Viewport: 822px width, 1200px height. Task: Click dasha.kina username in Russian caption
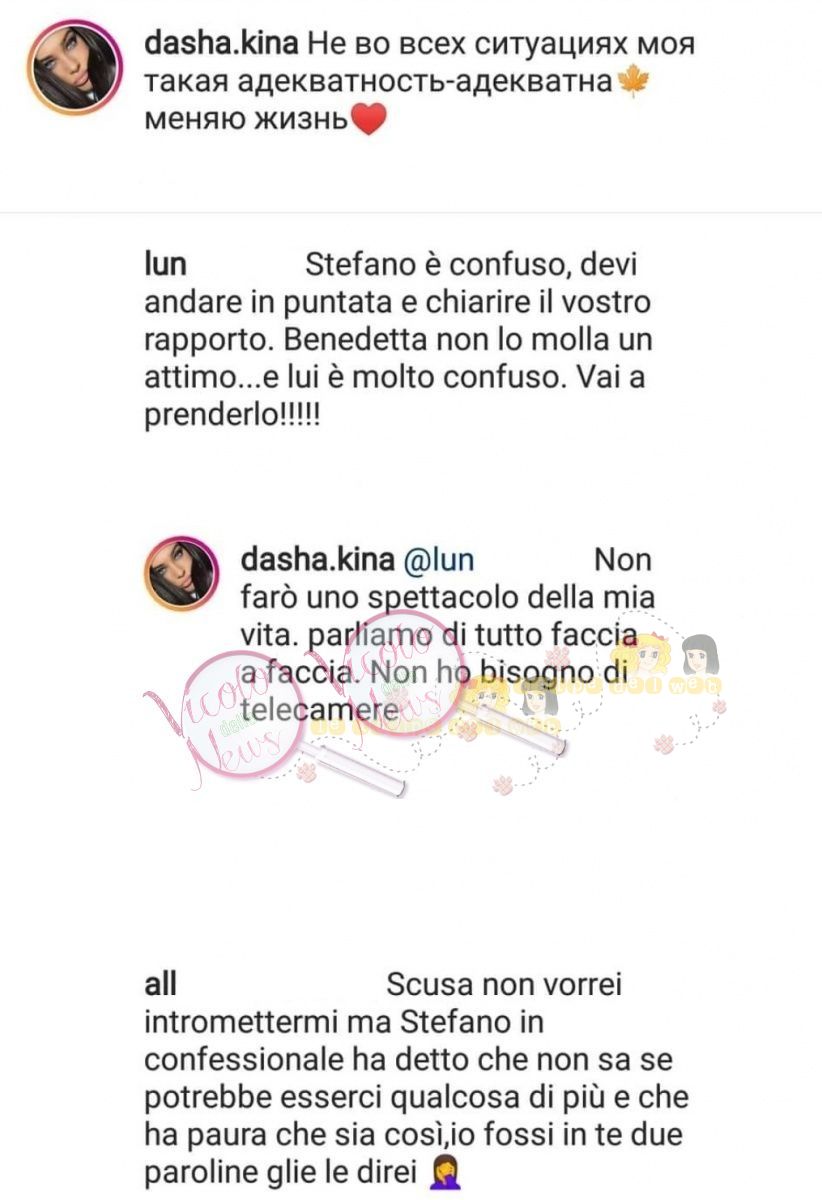(220, 45)
